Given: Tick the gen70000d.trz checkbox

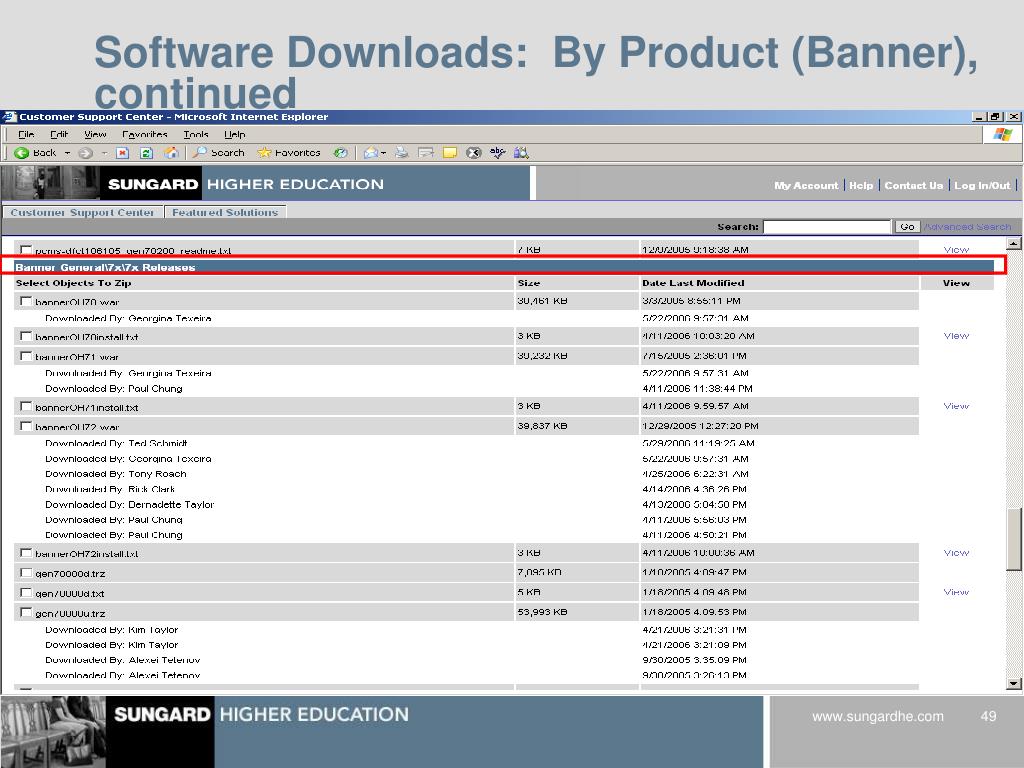Looking at the screenshot, I should tap(26, 573).
